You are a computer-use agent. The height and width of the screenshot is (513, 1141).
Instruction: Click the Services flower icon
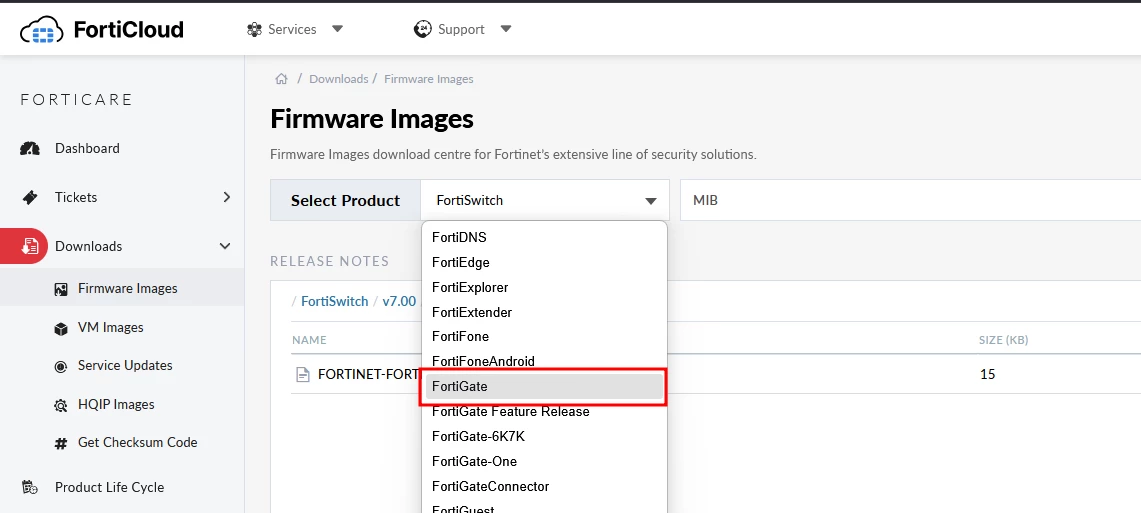(254, 30)
